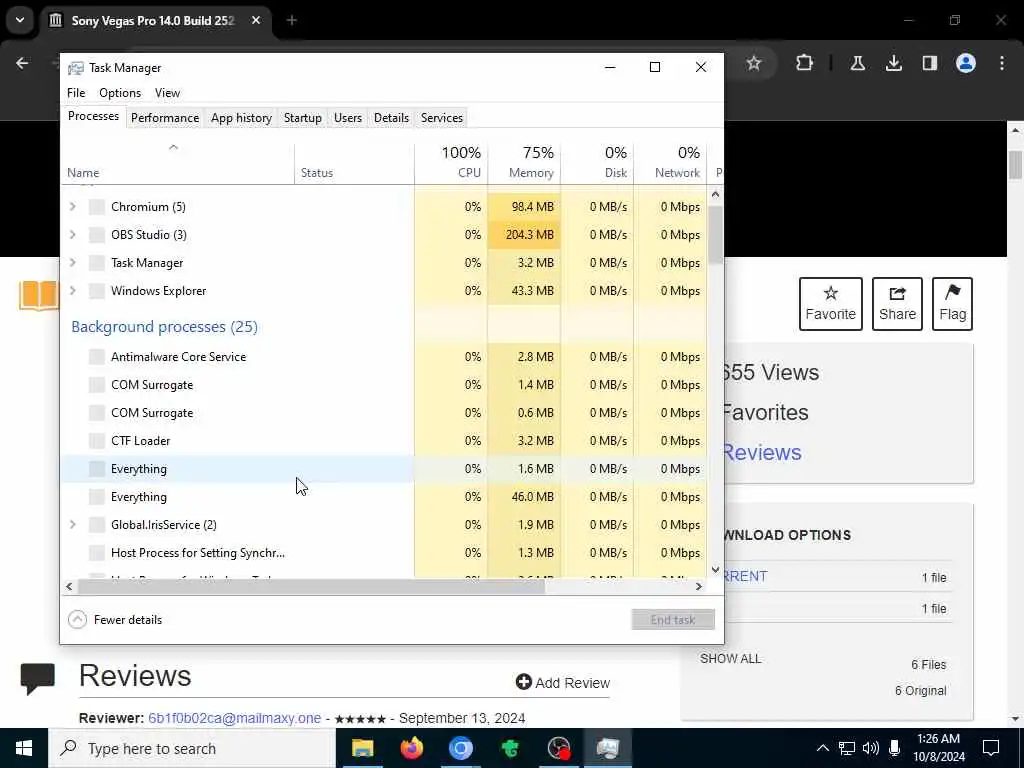Screen dimensions: 1024x768
Task: Sort by Name column header
Action: tap(178, 163)
